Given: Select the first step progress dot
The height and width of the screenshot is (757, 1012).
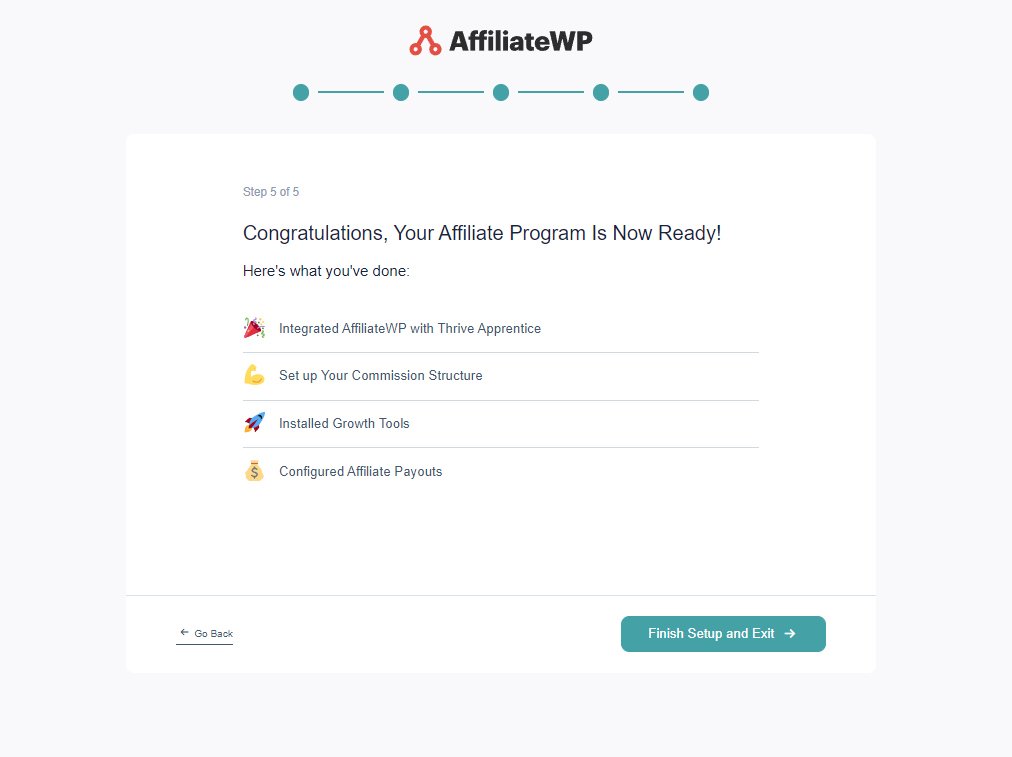Looking at the screenshot, I should click(x=301, y=92).
